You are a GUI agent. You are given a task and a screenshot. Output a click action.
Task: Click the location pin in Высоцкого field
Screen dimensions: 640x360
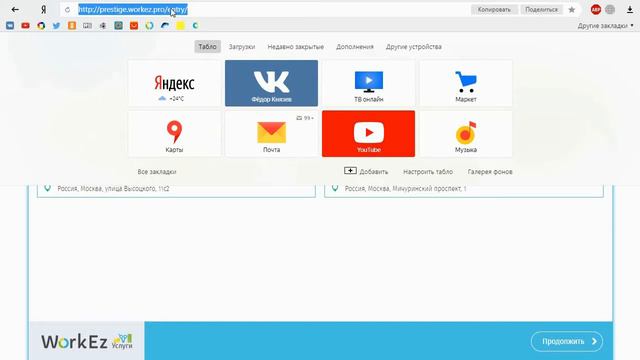pos(47,188)
